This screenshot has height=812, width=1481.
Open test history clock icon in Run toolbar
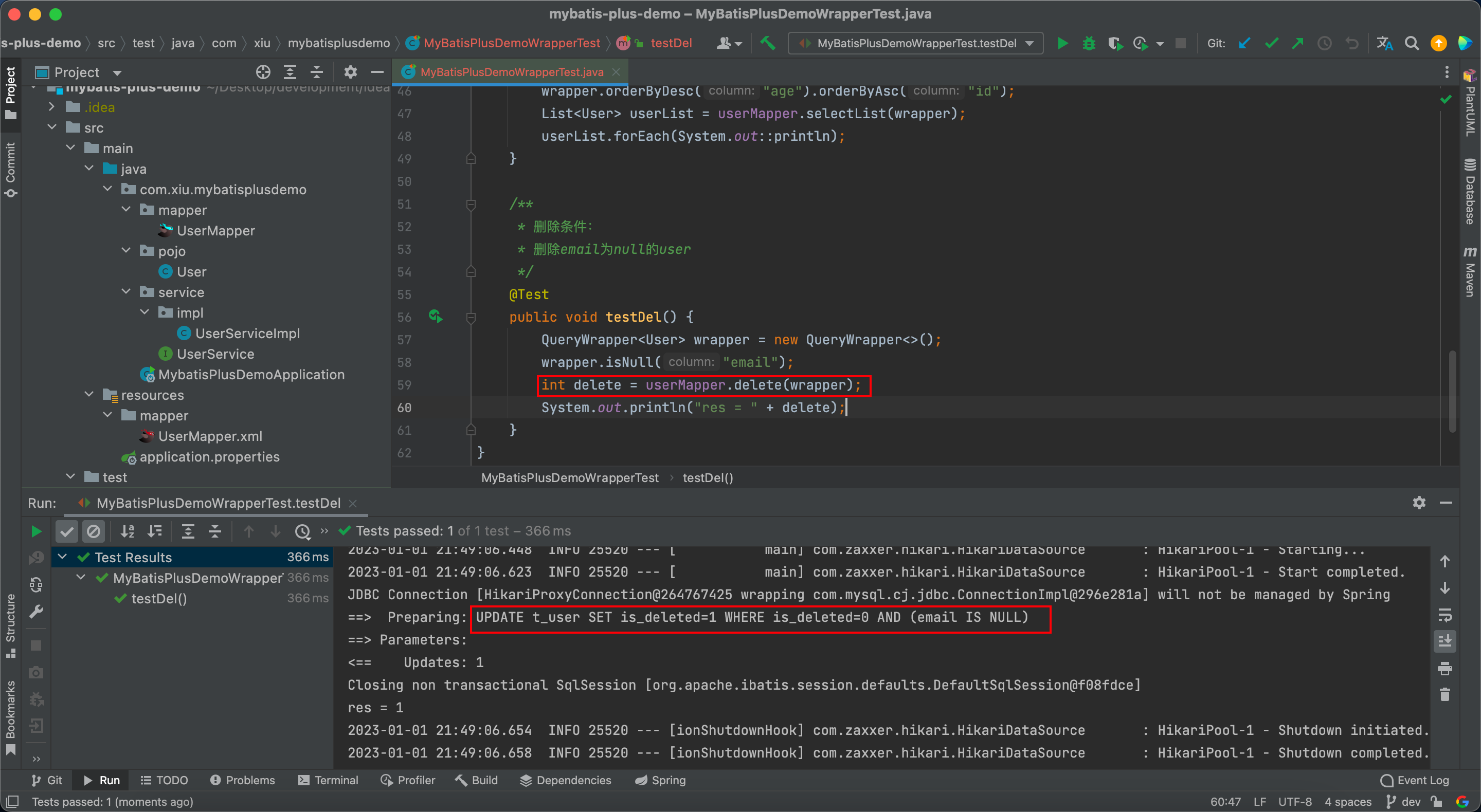[302, 531]
